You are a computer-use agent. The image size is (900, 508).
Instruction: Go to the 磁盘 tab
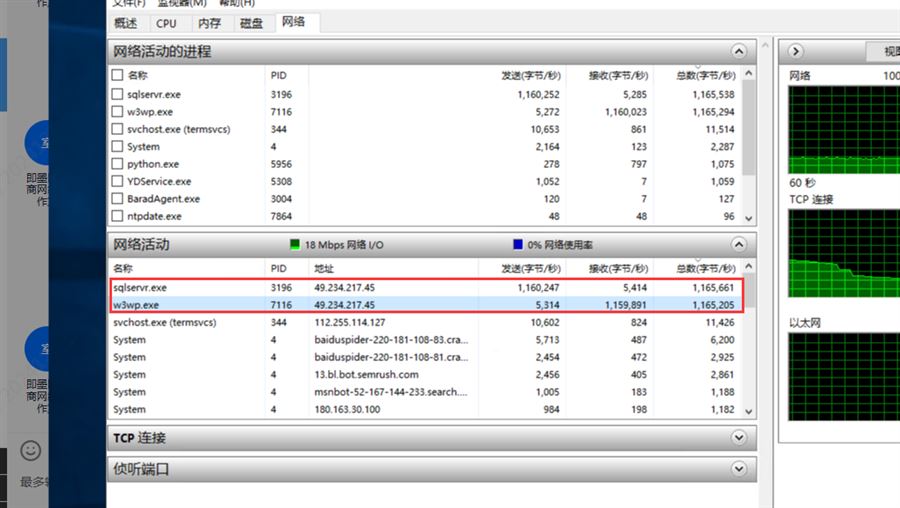[251, 23]
